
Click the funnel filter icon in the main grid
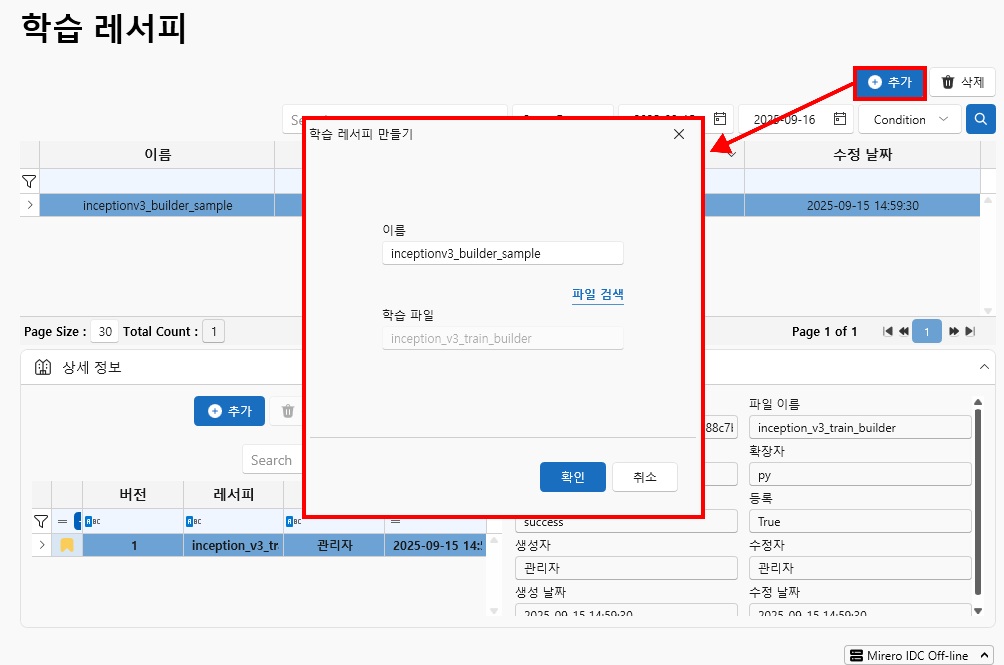coord(29,182)
